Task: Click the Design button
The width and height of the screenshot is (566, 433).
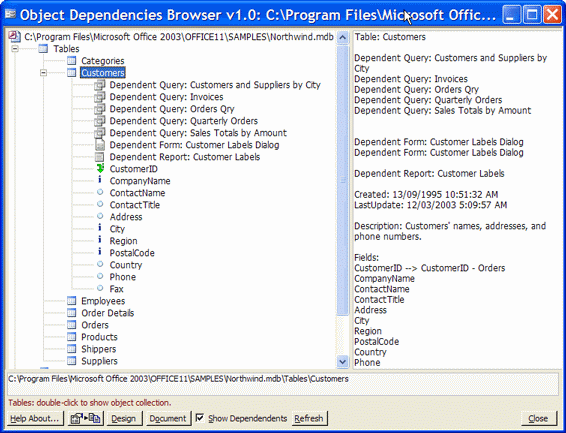Action: [x=124, y=418]
